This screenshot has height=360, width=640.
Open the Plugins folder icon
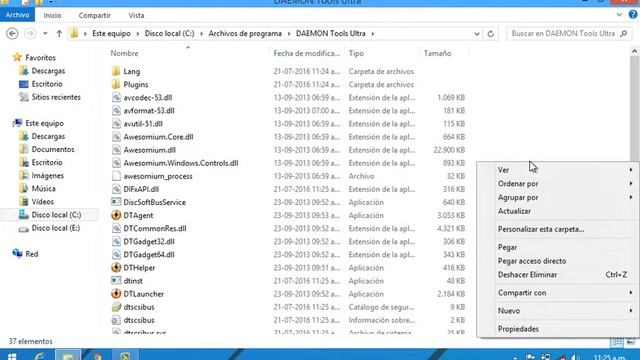[116, 84]
